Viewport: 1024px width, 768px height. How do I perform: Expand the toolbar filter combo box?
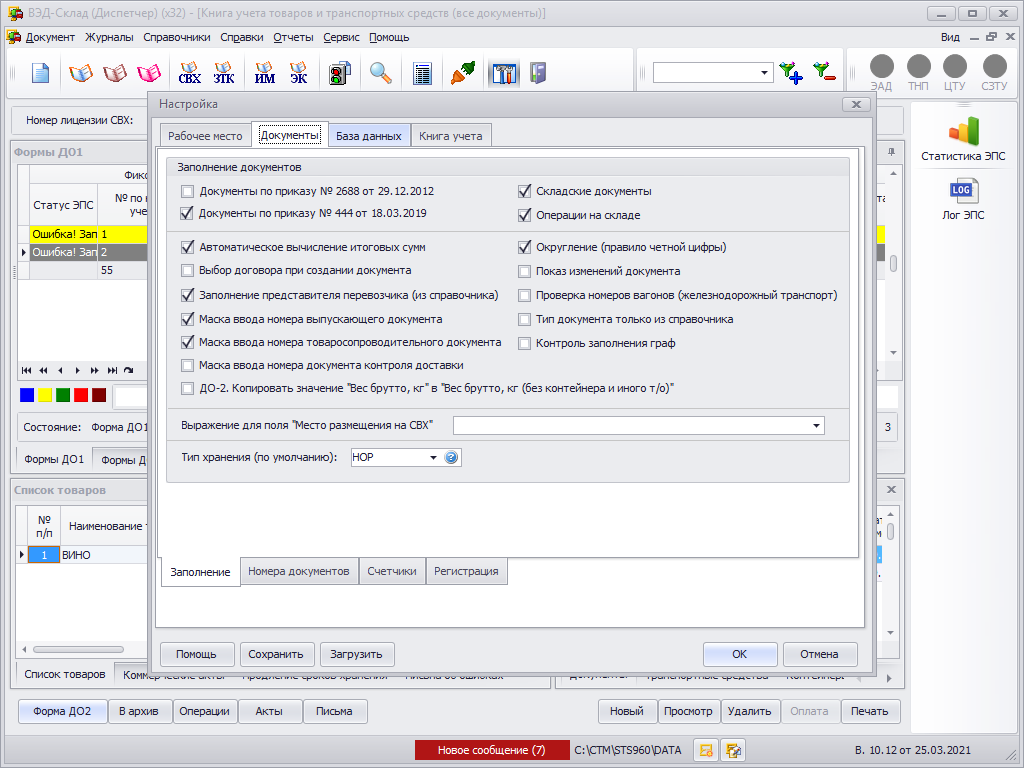tap(764, 72)
